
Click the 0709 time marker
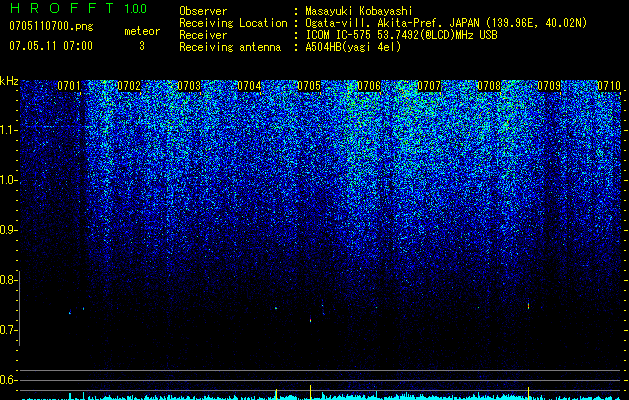[x=549, y=86]
